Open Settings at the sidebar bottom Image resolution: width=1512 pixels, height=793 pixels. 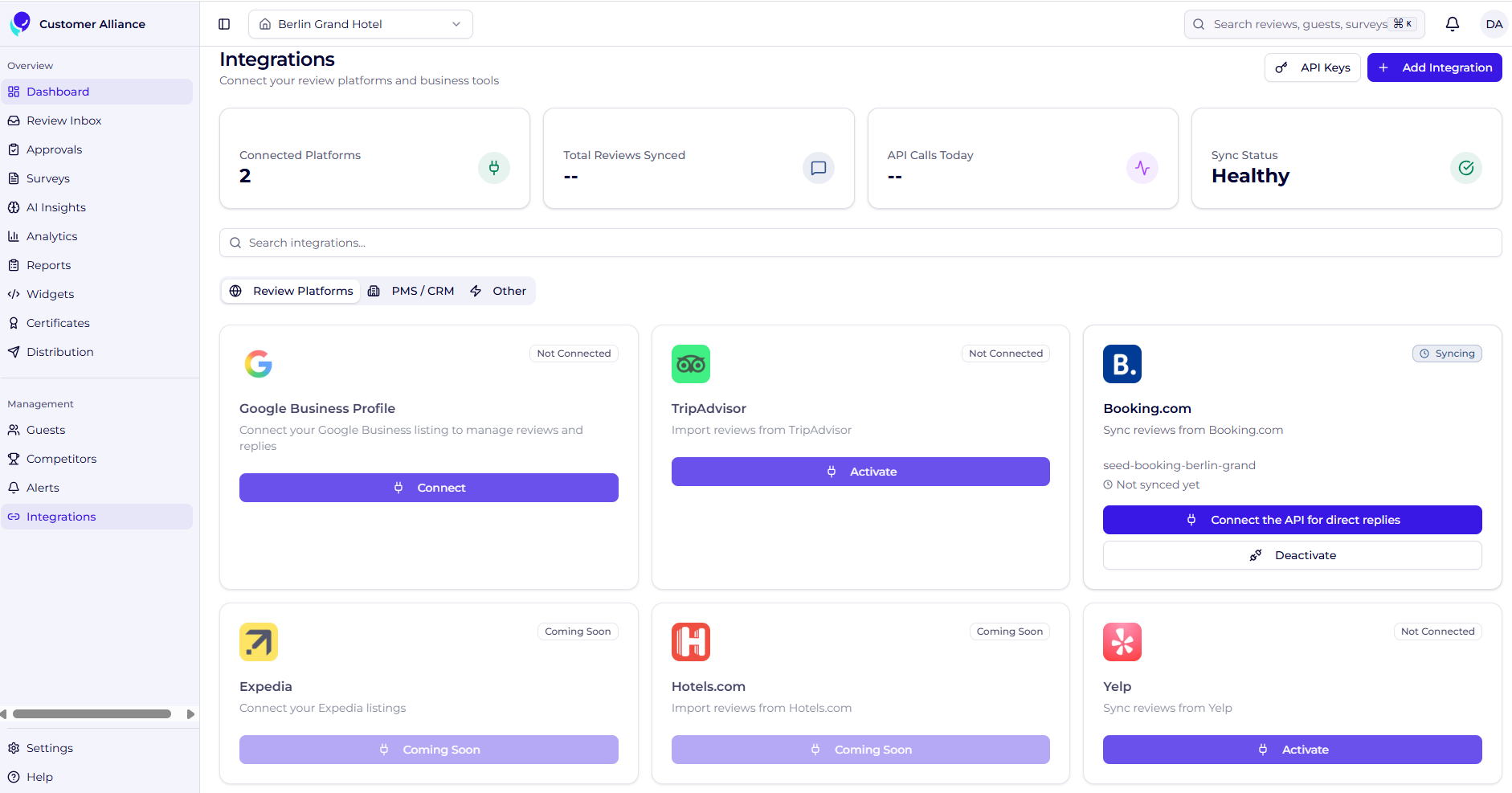[97, 748]
